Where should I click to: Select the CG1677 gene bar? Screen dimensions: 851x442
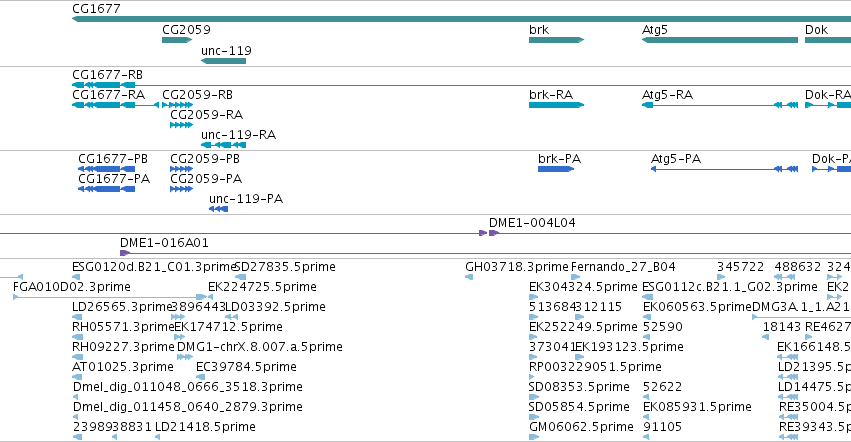click(x=461, y=19)
